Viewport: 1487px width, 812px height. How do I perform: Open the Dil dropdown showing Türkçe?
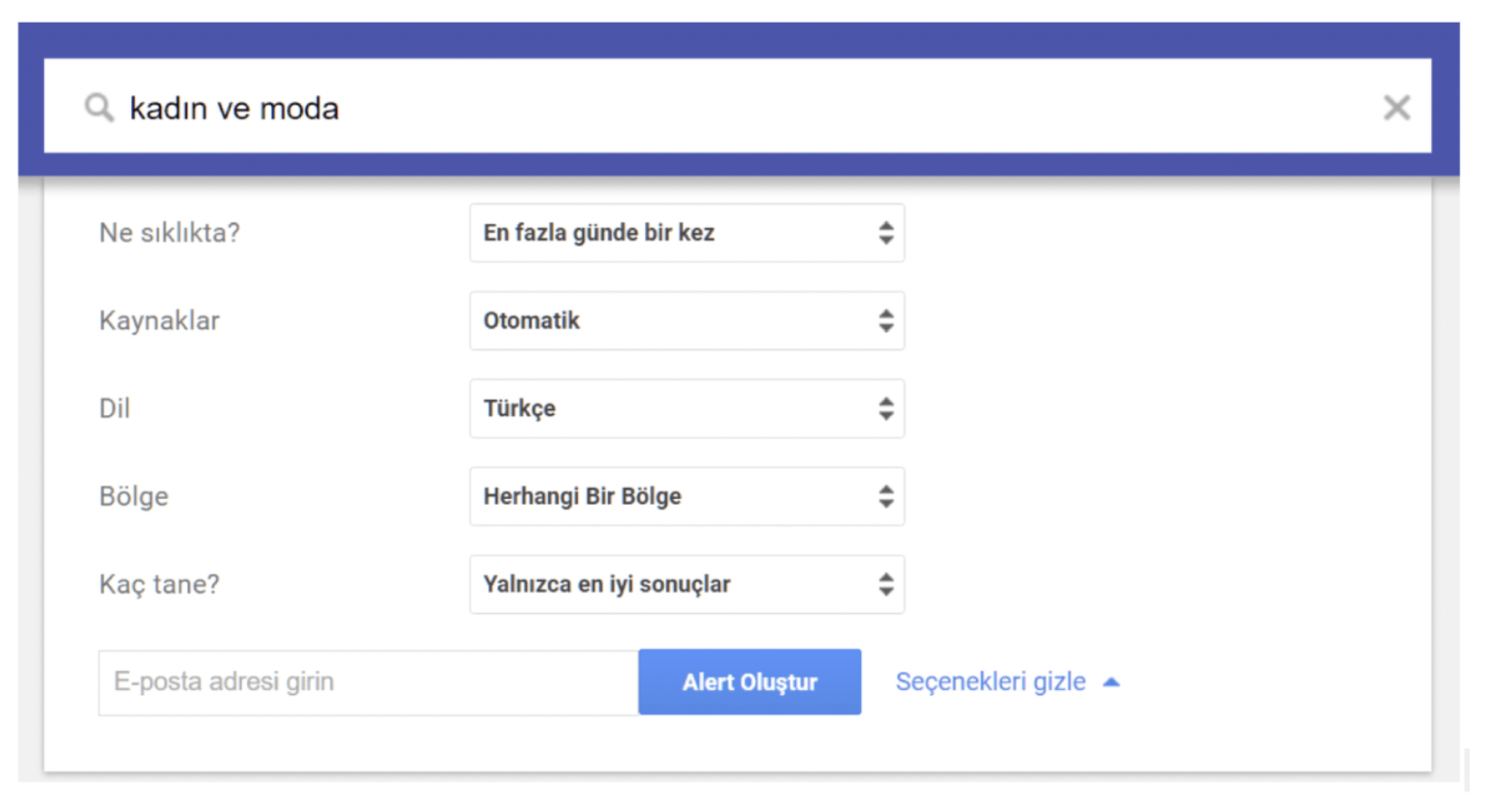point(687,409)
